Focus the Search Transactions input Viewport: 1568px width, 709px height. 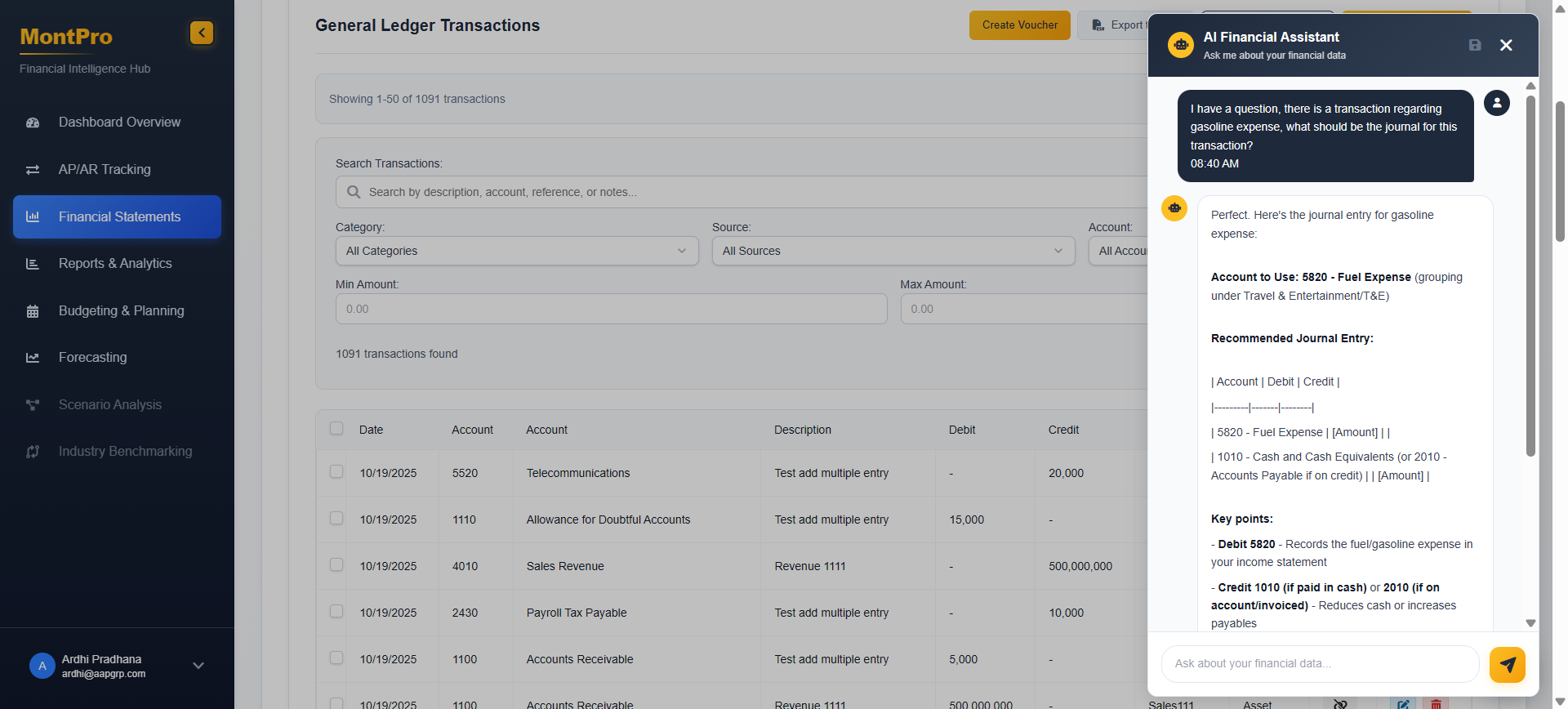742,192
